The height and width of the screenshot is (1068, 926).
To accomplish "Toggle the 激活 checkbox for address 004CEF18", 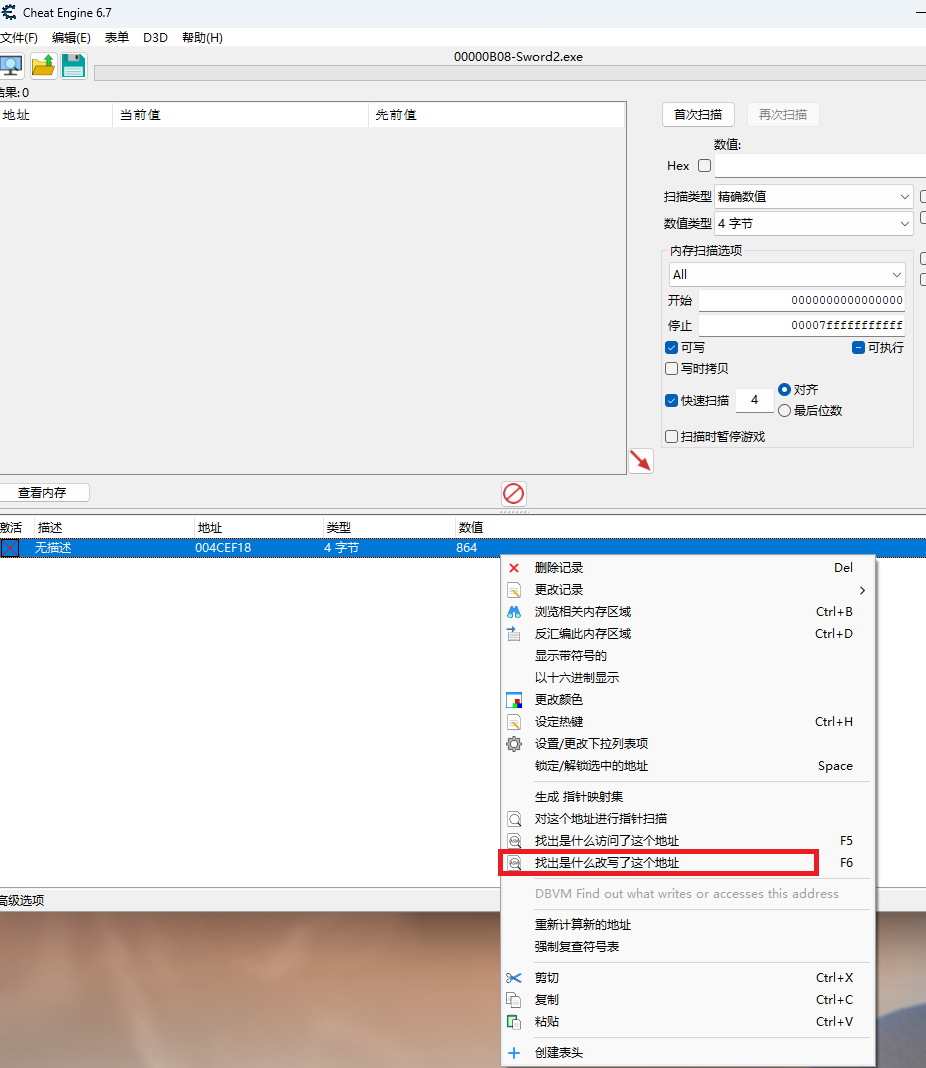I will coord(10,548).
